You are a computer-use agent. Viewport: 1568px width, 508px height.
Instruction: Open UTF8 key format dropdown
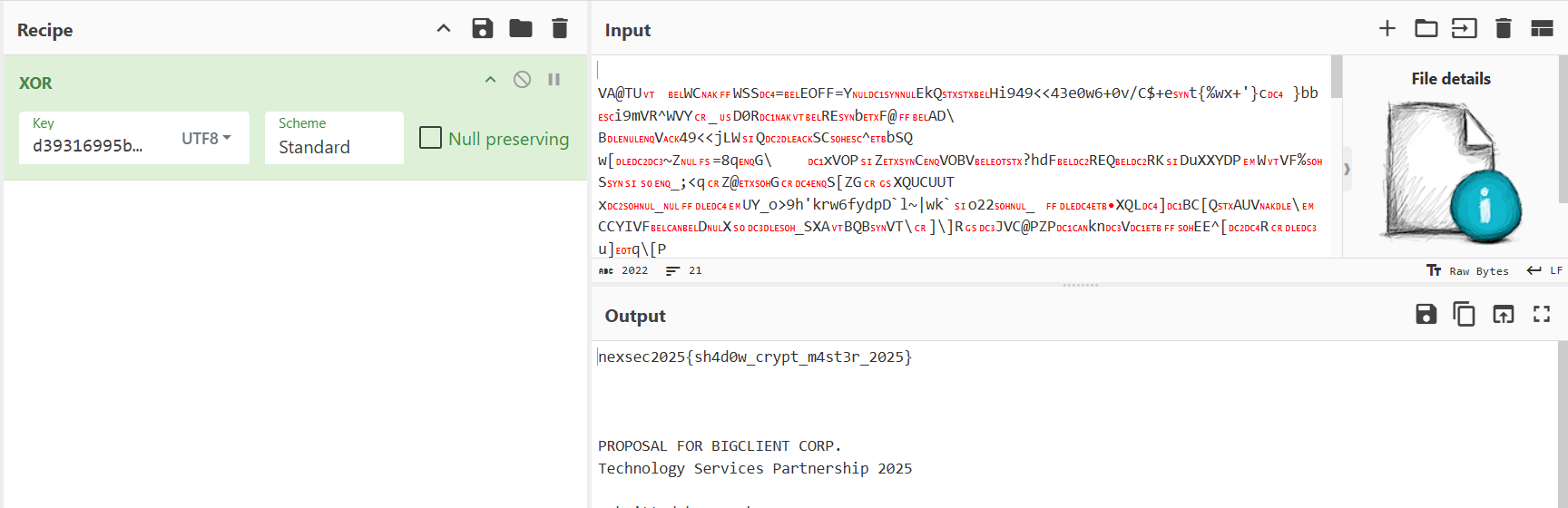pos(207,139)
